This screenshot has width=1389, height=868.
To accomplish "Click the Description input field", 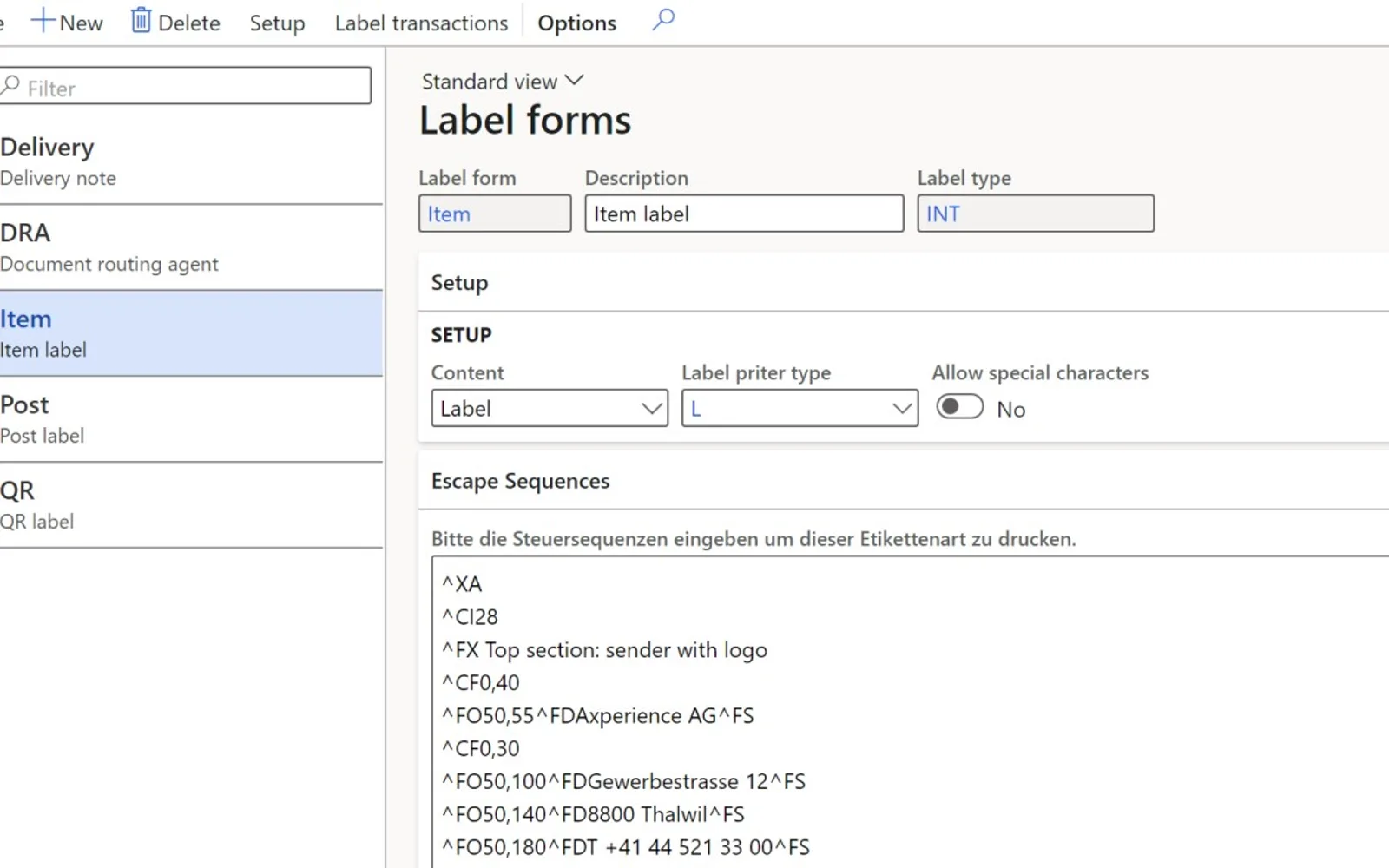I will 744,214.
